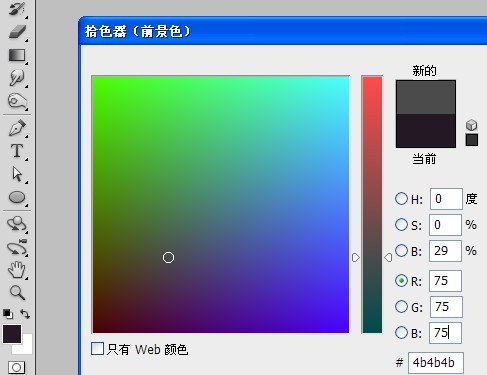
Task: Select the Path Selection arrow tool
Action: pyautogui.click(x=17, y=174)
